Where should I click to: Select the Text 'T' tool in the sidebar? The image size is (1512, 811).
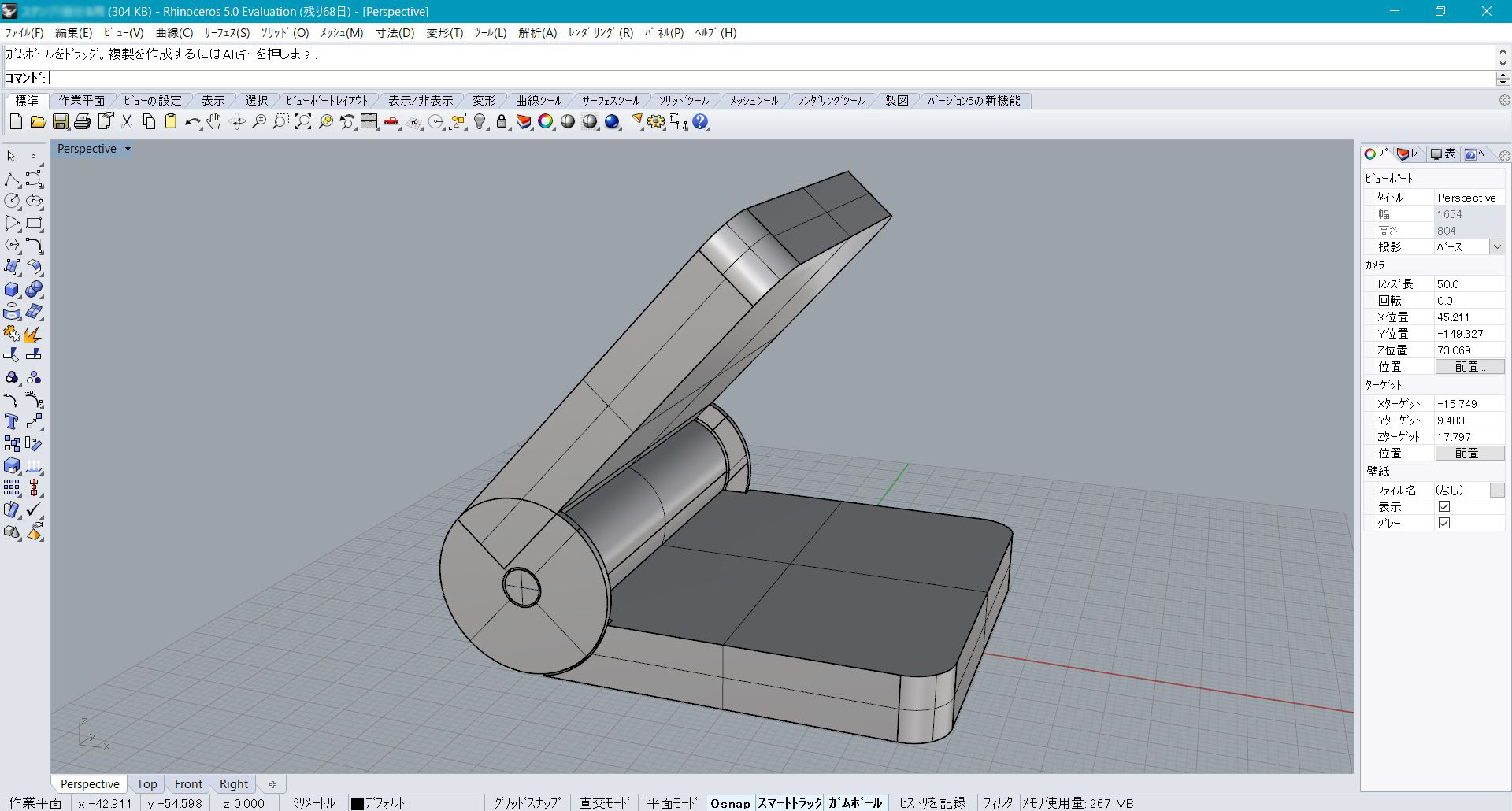click(12, 421)
